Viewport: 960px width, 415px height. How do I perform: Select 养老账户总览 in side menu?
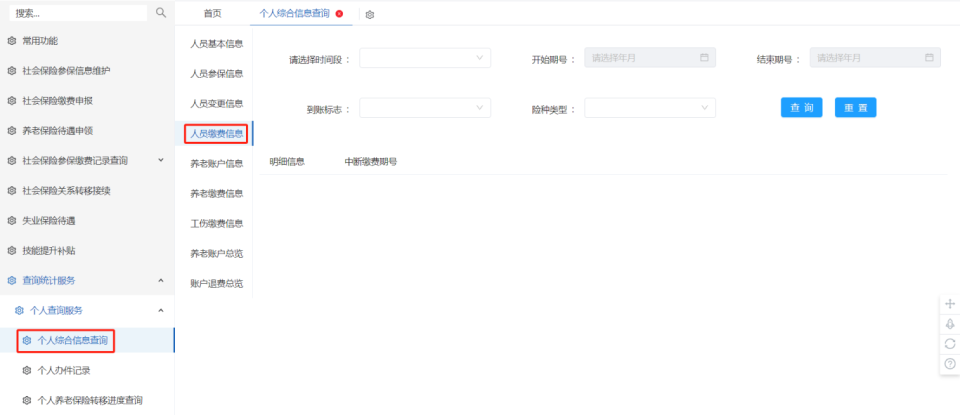217,253
